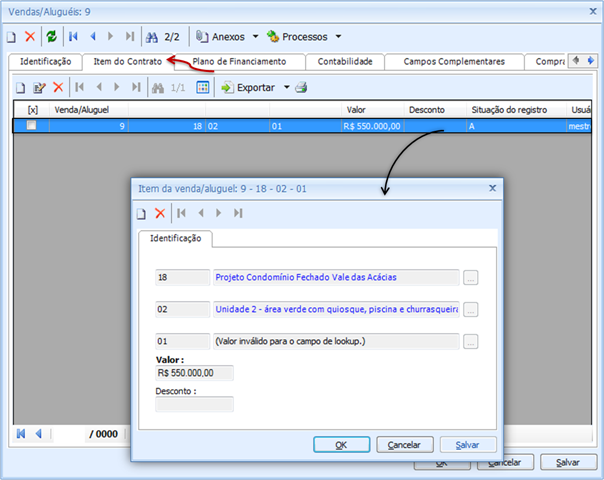The image size is (604, 480).
Task: Click the Venda/Aluguel column header
Action: click(x=89, y=110)
